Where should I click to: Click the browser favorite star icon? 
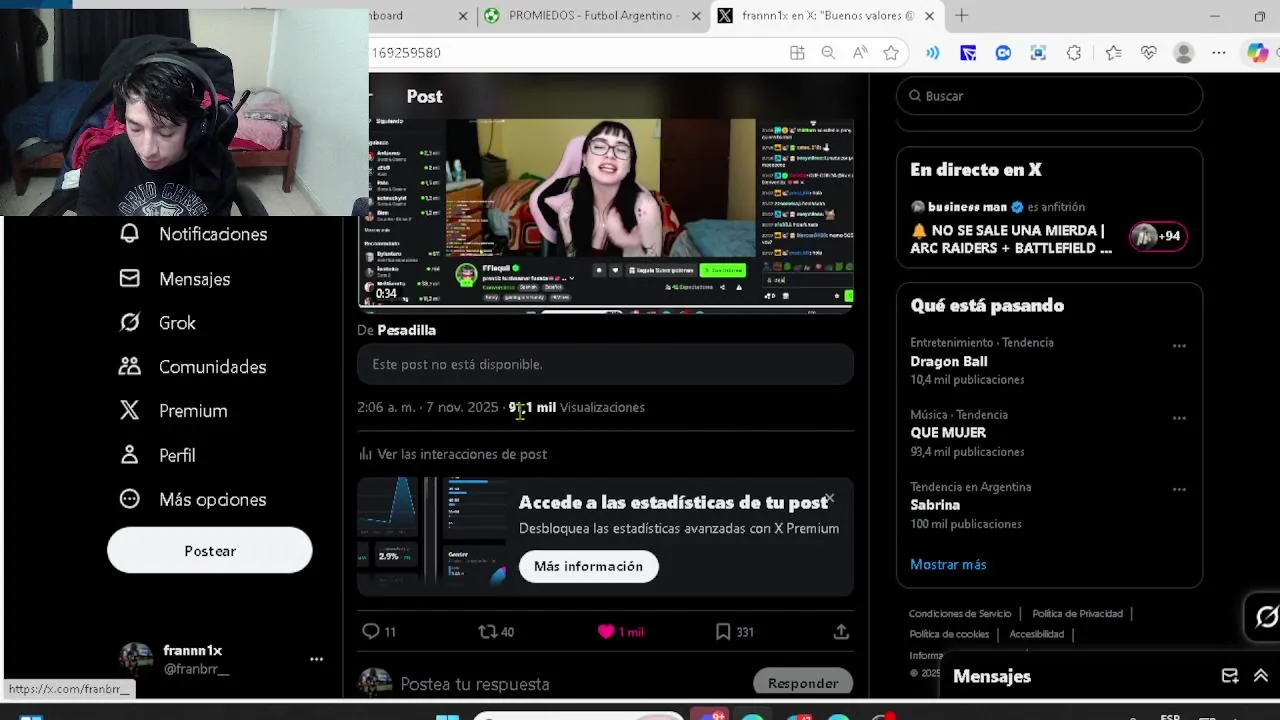[891, 53]
